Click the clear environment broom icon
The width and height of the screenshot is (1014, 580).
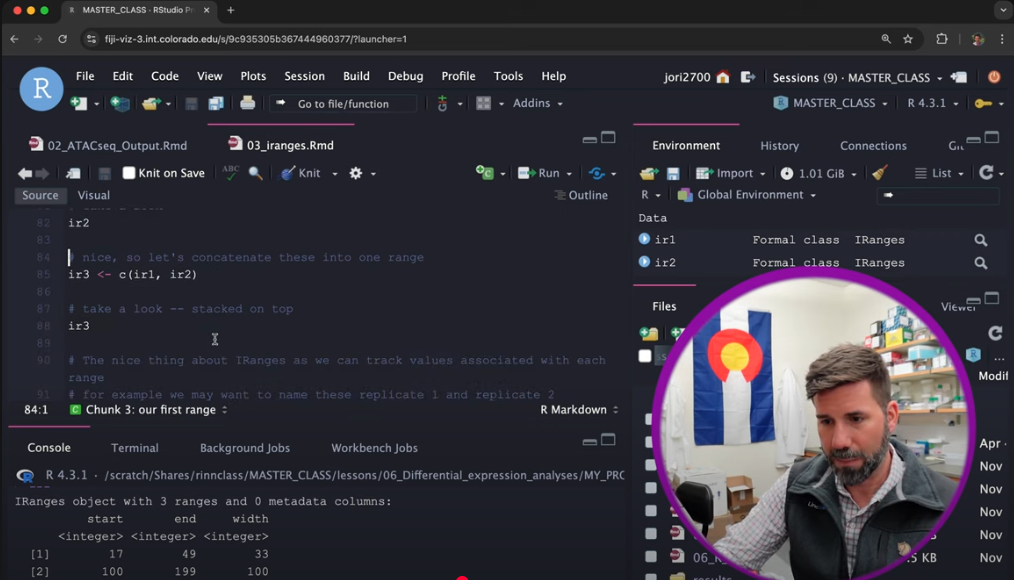(x=879, y=173)
